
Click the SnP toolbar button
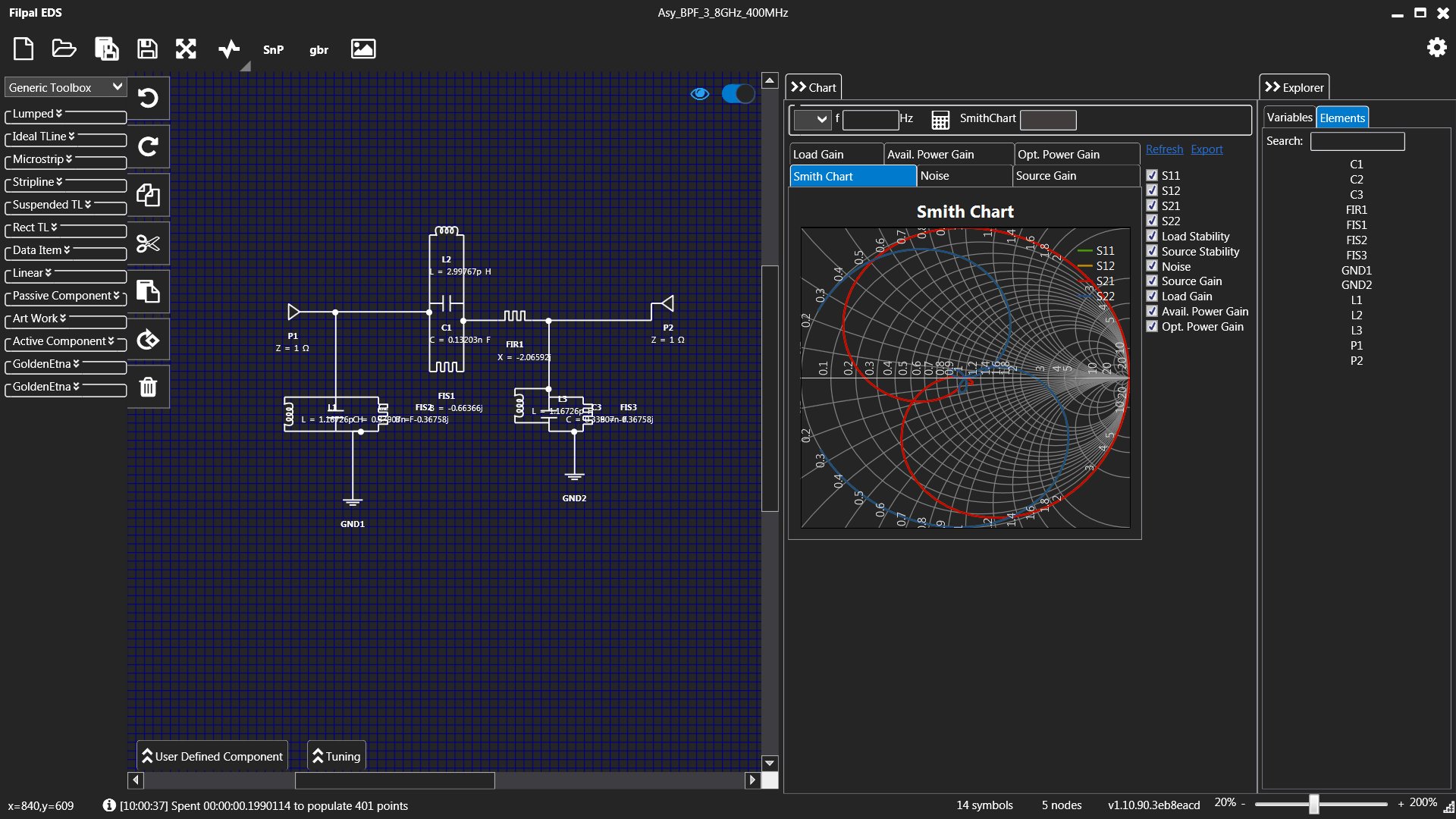click(x=273, y=50)
